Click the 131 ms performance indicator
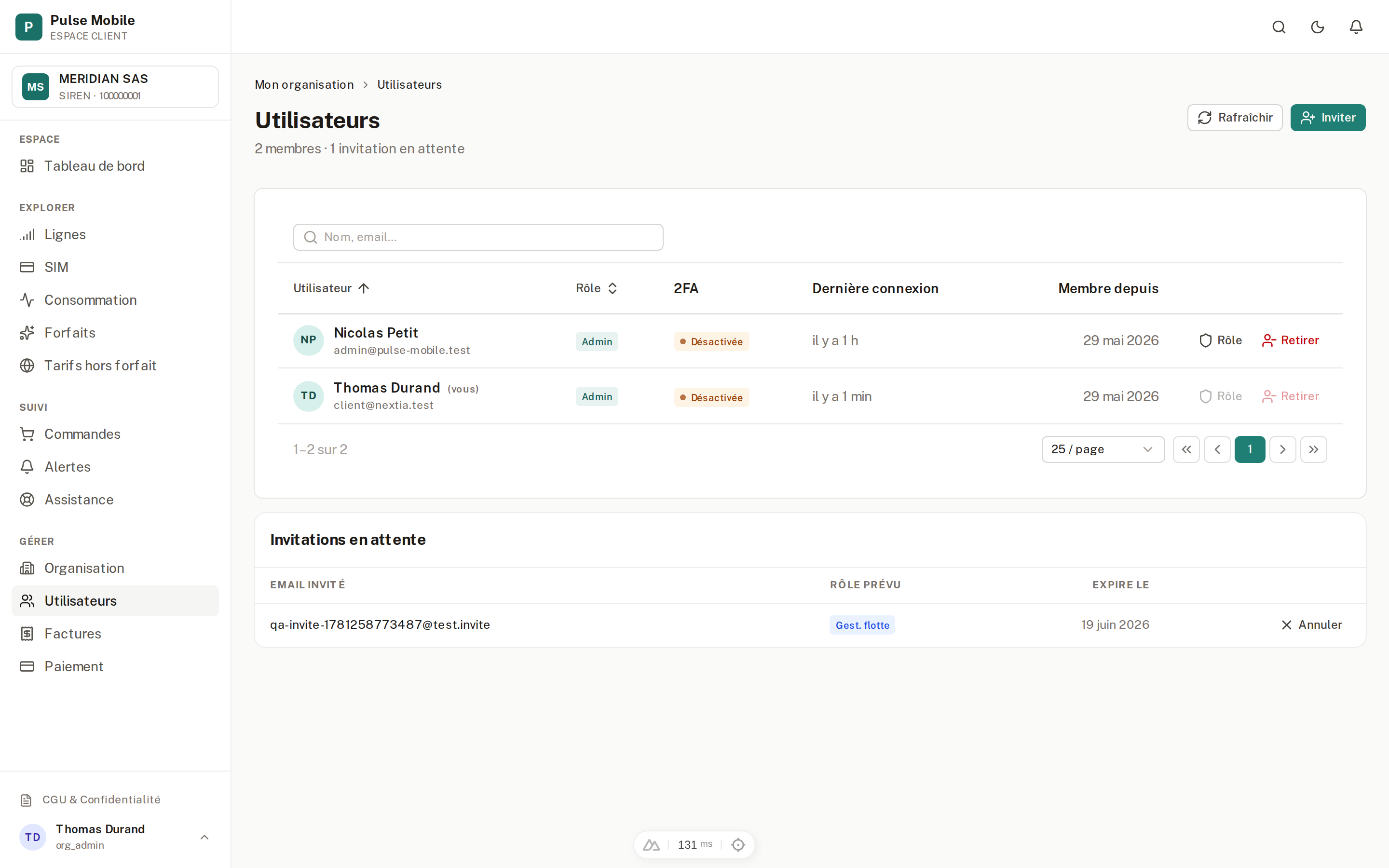Screen dimensions: 1389x868 (695, 844)
